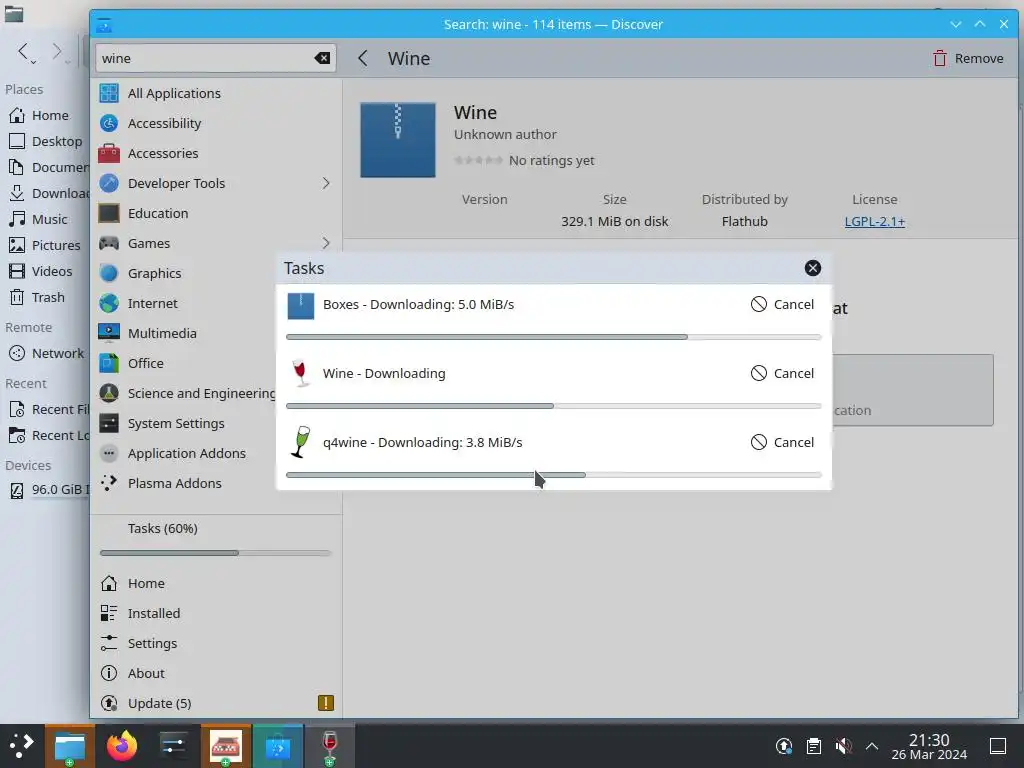Click the Wine download progress bar
This screenshot has height=768, width=1024.
pyautogui.click(x=554, y=406)
